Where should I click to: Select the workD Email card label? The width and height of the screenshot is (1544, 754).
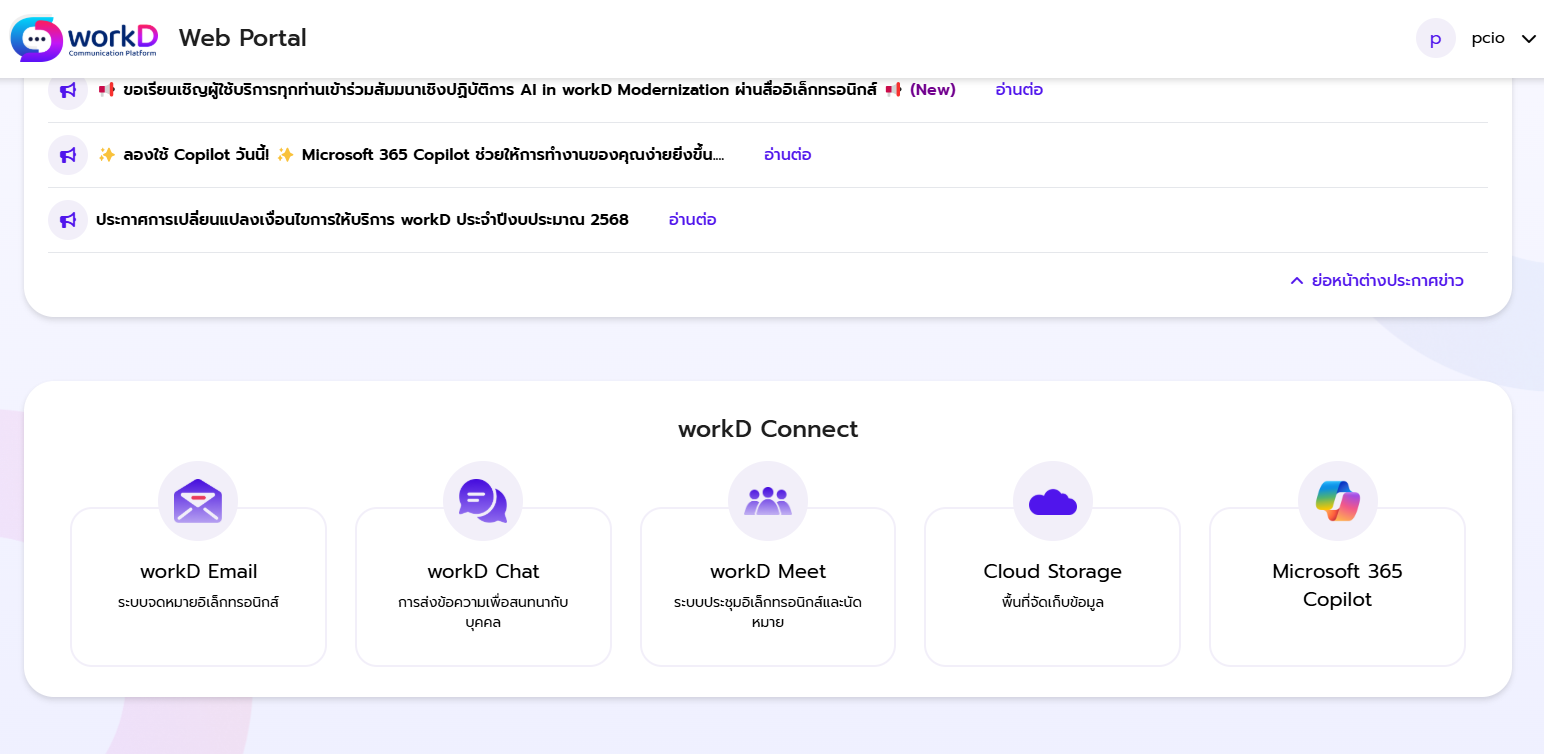198,572
